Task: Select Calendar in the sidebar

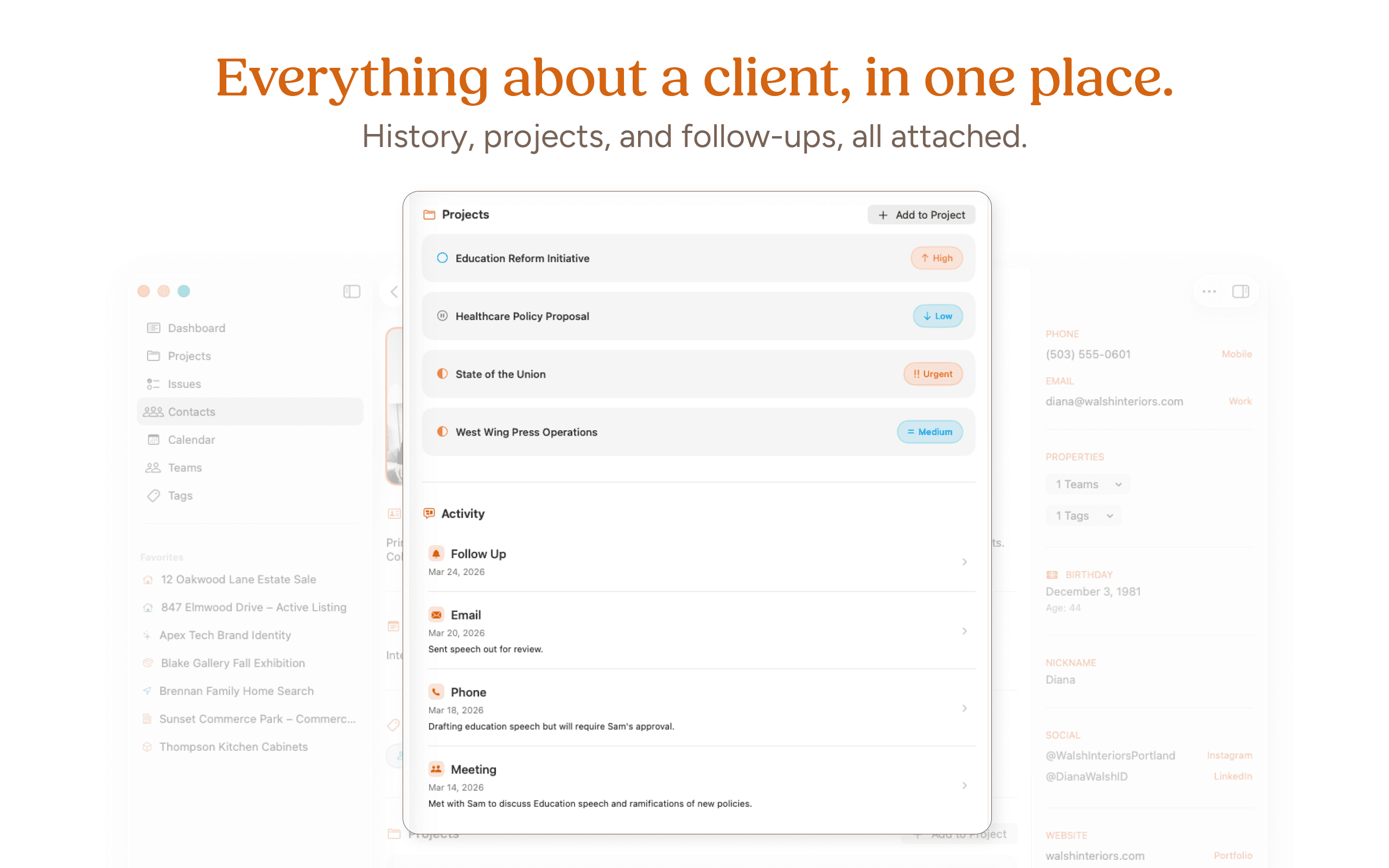Action: click(191, 440)
